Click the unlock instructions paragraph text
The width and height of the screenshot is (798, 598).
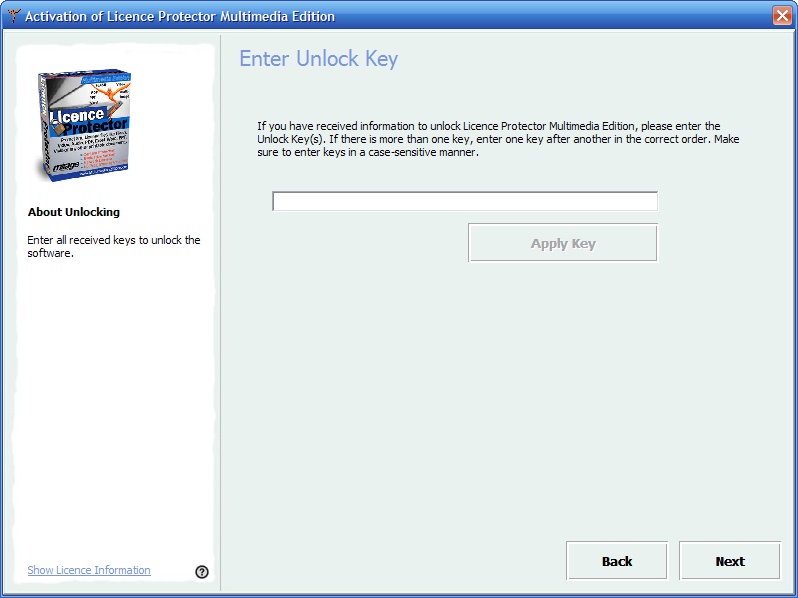coord(497,139)
